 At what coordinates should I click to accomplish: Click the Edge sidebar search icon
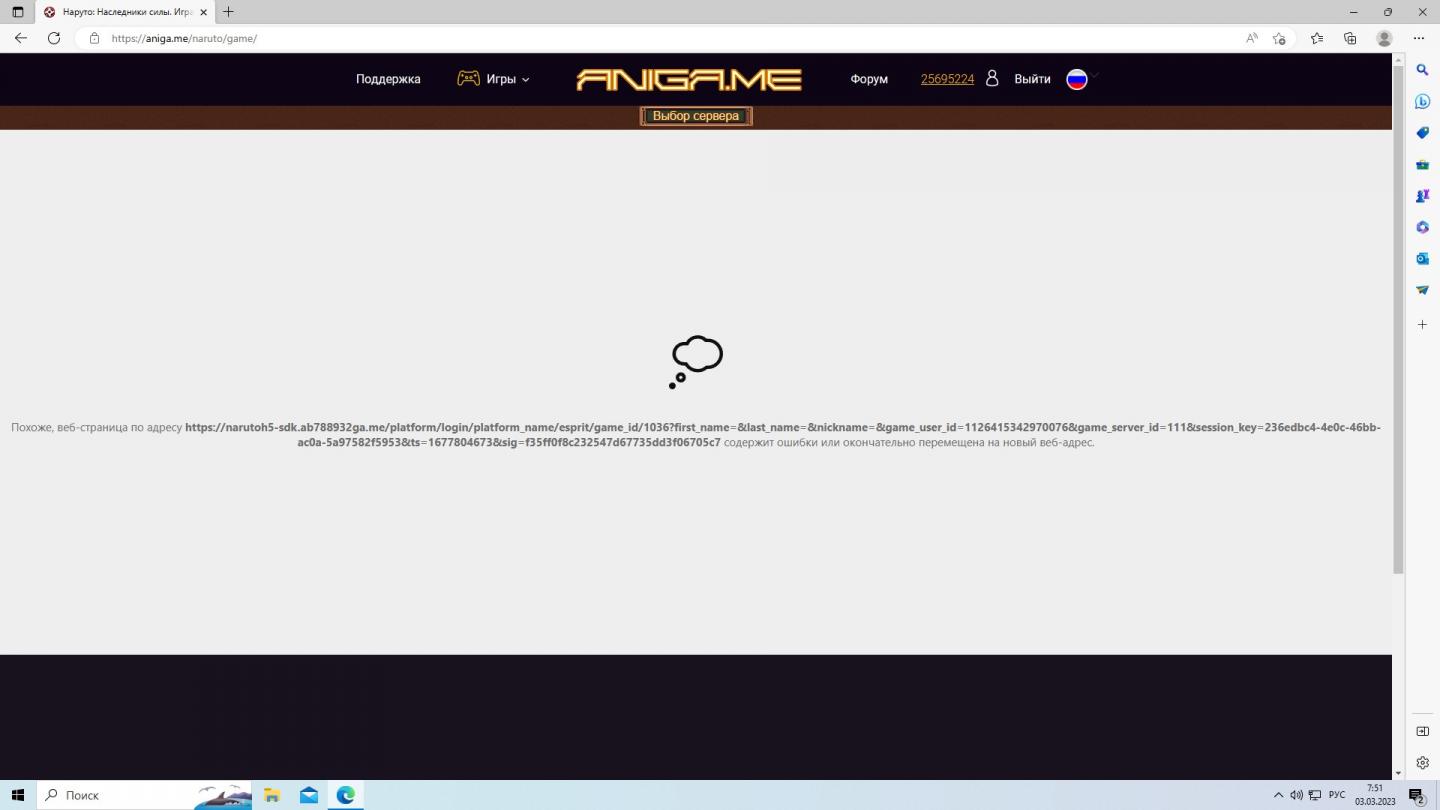click(1422, 70)
